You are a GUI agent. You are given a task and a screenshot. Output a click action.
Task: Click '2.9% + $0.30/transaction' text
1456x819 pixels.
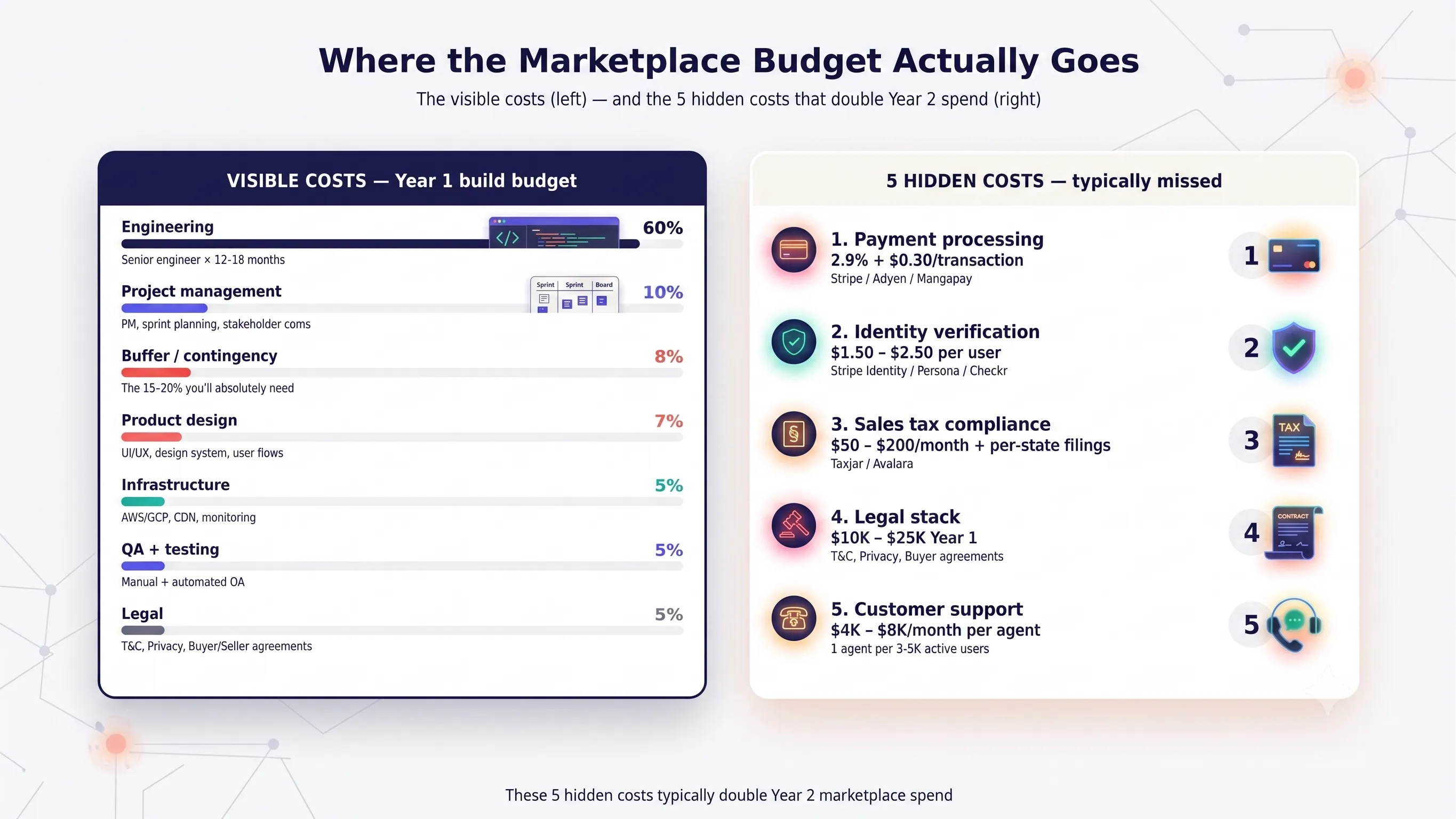(x=927, y=260)
